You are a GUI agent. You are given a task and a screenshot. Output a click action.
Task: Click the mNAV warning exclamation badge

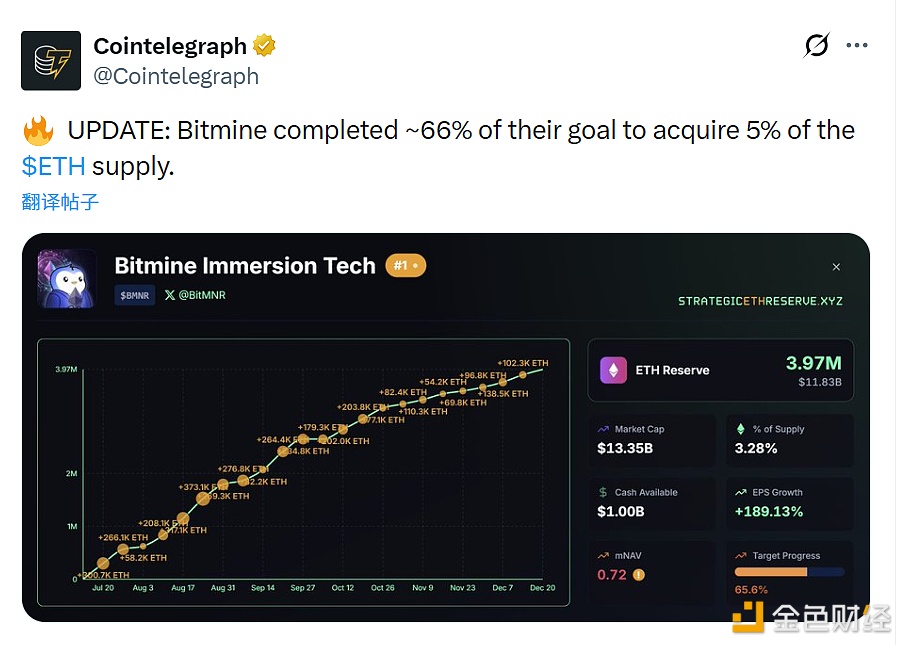coord(638,574)
